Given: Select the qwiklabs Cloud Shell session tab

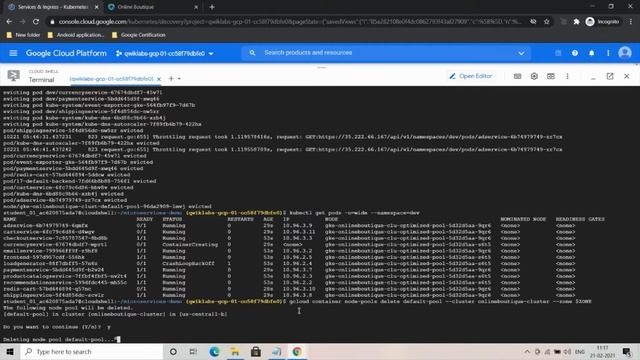Looking at the screenshot, I should 111,79.
